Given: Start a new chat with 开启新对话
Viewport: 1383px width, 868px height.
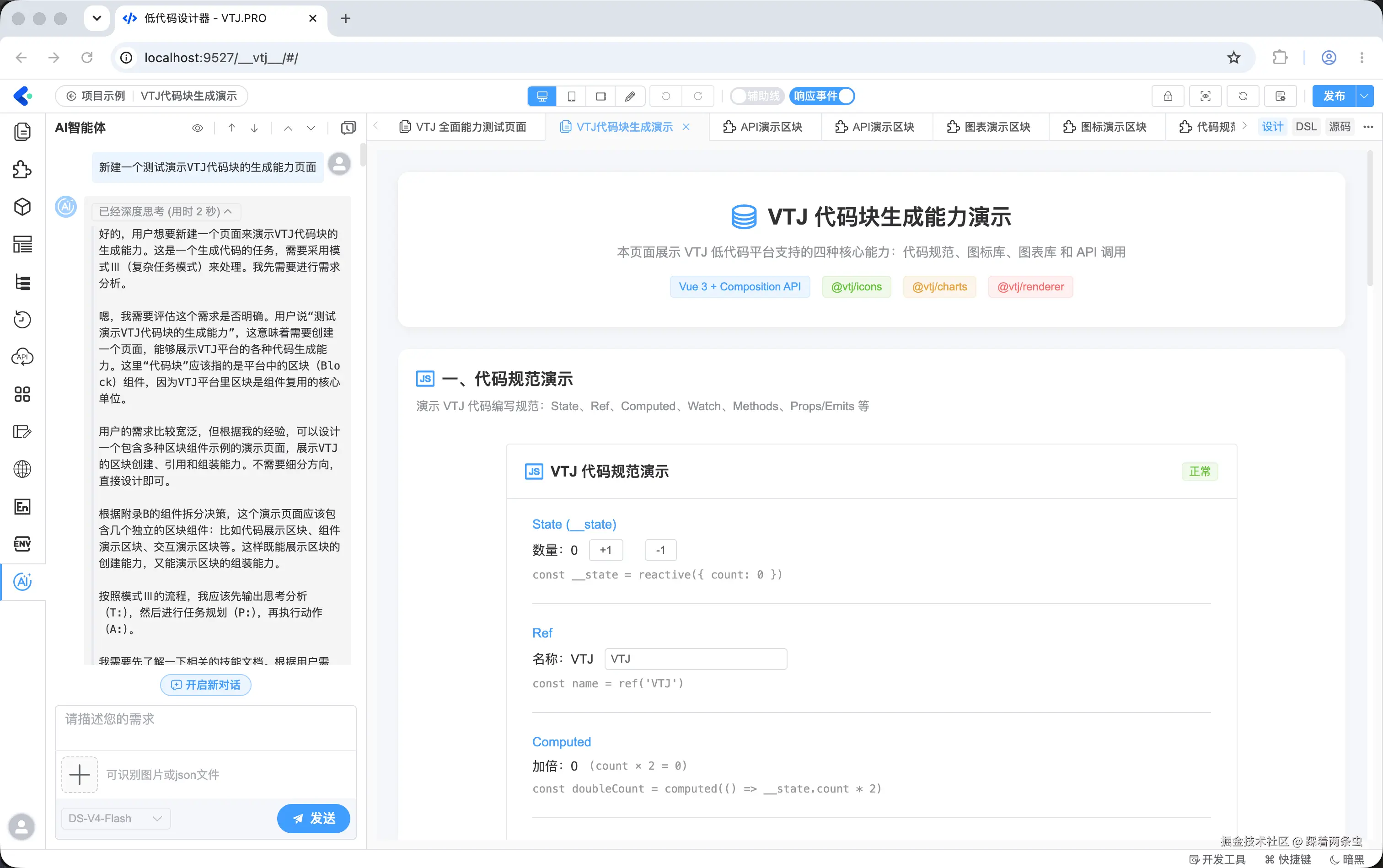Looking at the screenshot, I should tap(205, 685).
